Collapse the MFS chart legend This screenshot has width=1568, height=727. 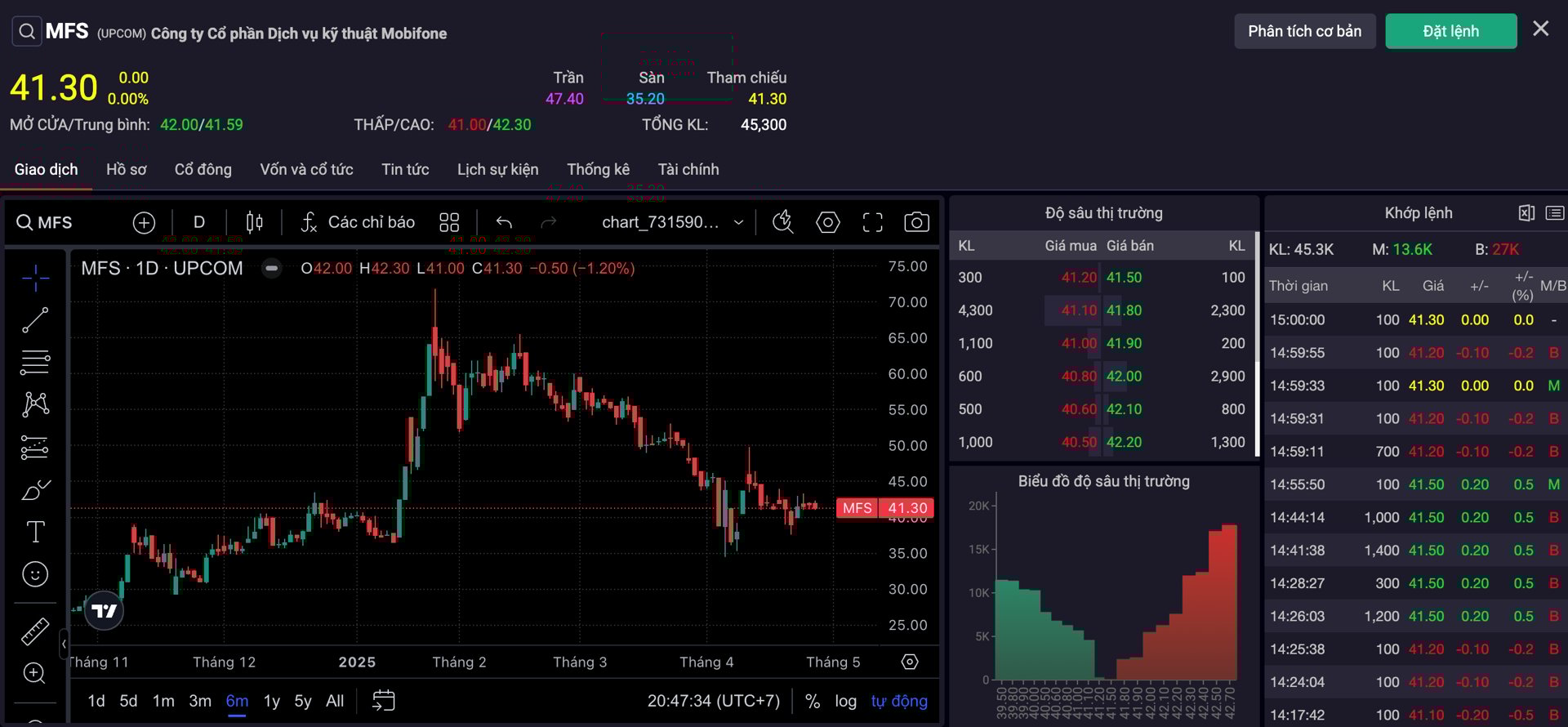click(271, 268)
